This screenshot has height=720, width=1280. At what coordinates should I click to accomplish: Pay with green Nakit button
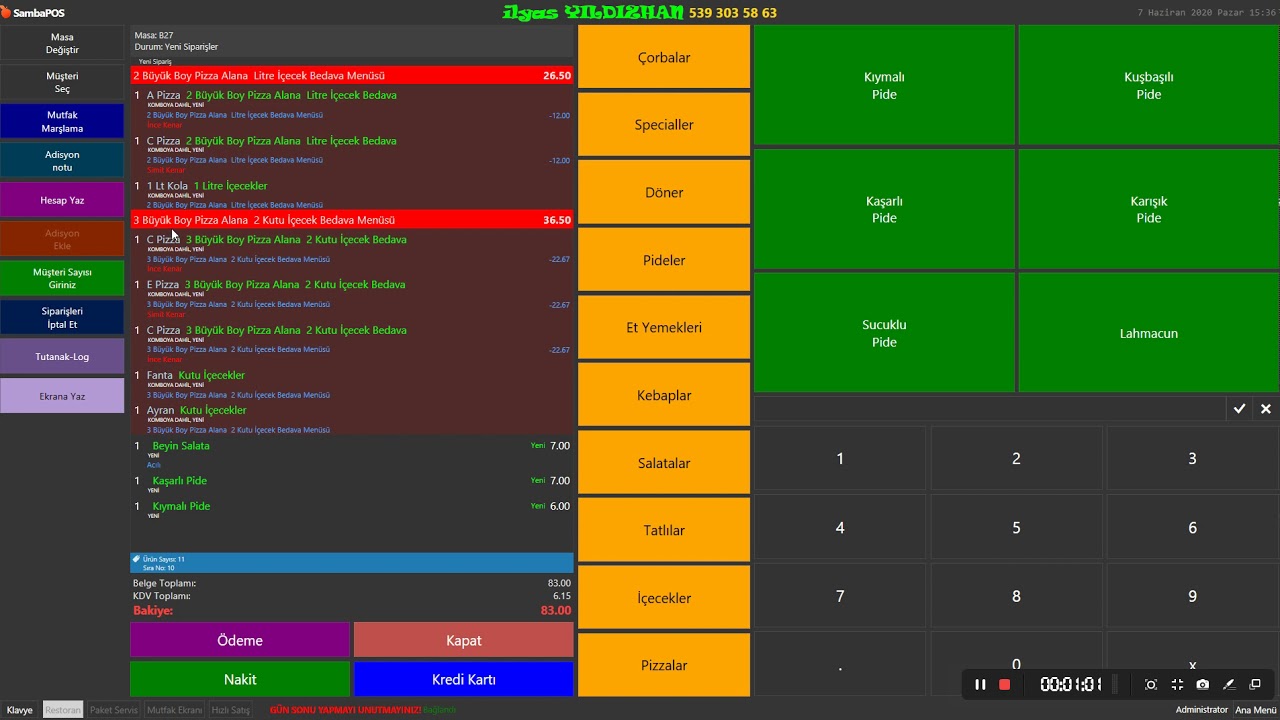[240, 679]
